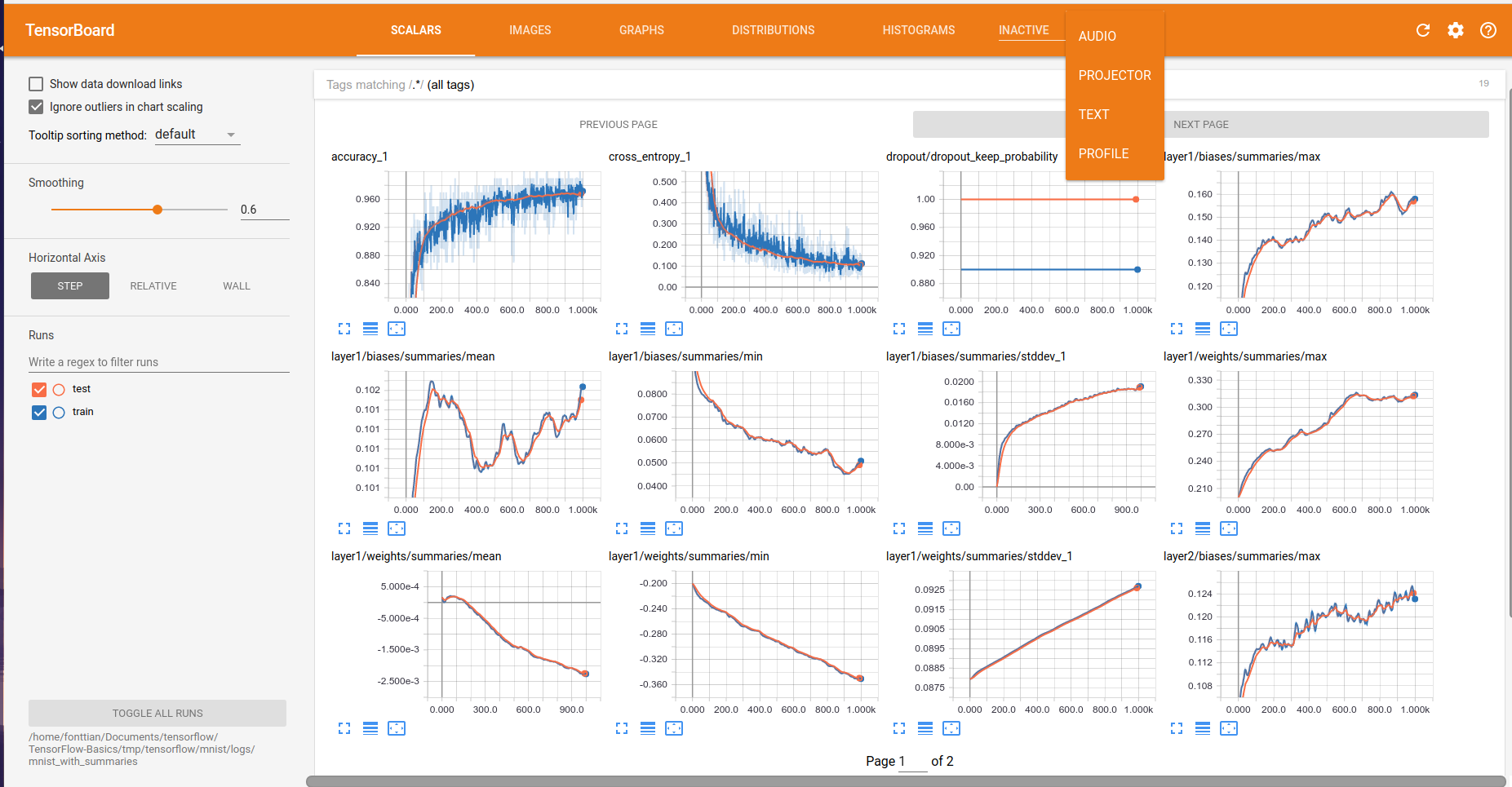Open the Tooltip sorting method dropdown
Image resolution: width=1512 pixels, height=787 pixels.
(x=197, y=135)
